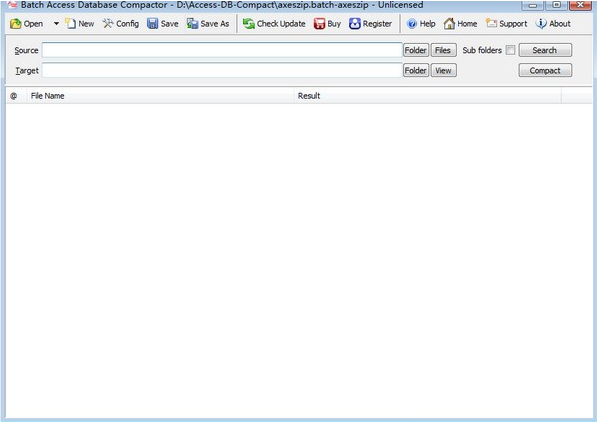Click the Search button
This screenshot has height=422, width=597.
click(545, 50)
